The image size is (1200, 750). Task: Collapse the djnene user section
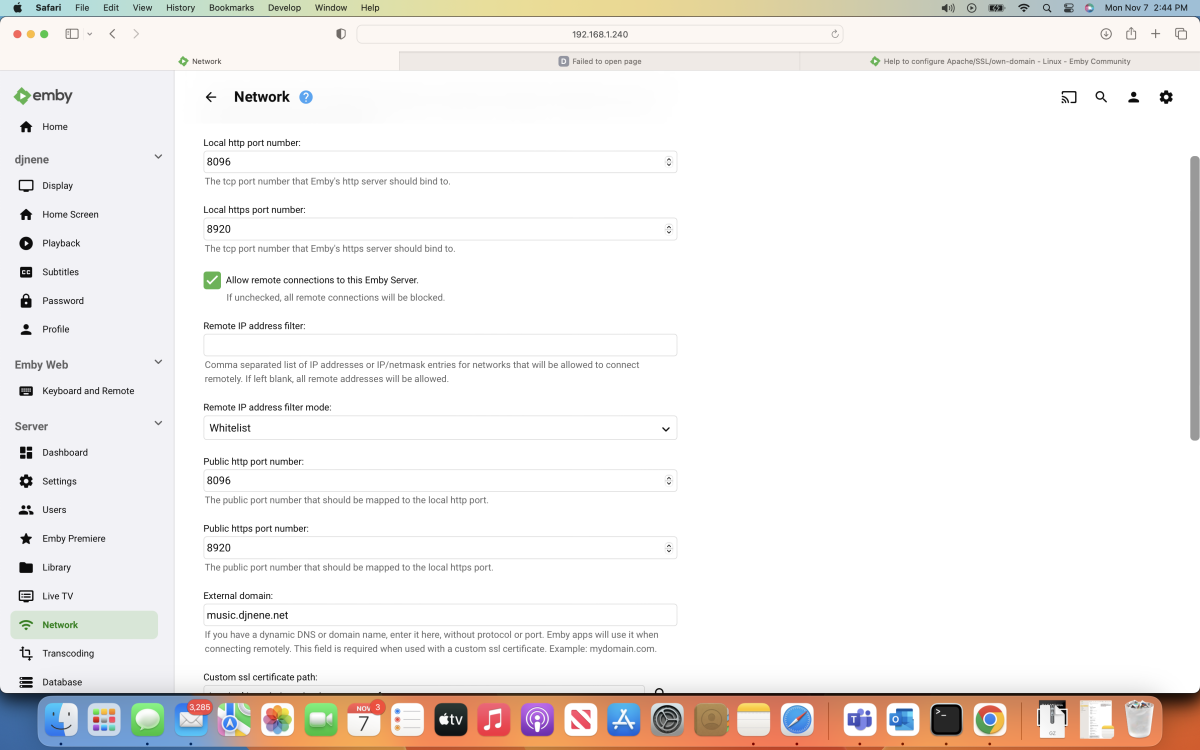158,156
